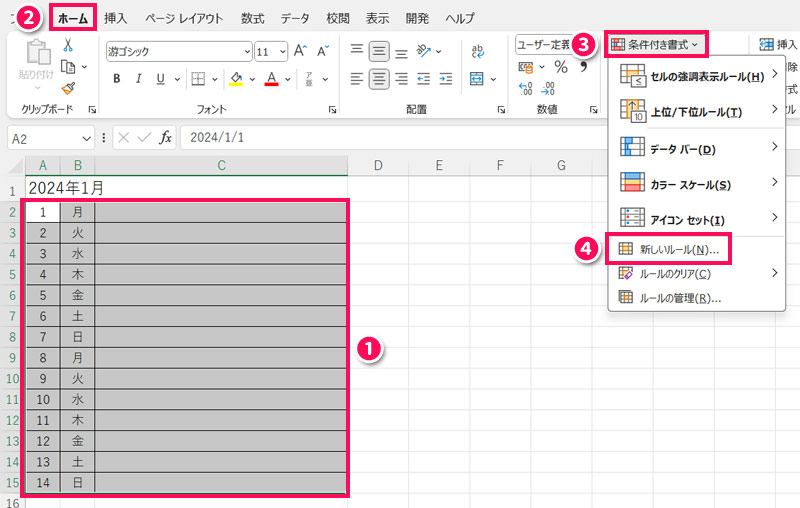800x508 pixels.
Task: Click the Increase Decimal icon
Action: (526, 89)
